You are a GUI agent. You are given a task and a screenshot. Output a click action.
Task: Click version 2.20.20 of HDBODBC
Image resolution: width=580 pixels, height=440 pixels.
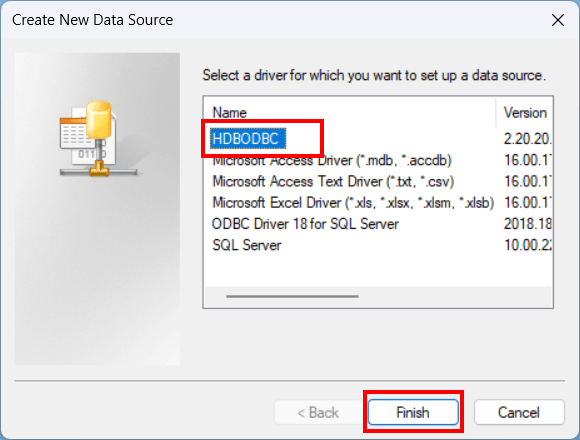(x=527, y=139)
